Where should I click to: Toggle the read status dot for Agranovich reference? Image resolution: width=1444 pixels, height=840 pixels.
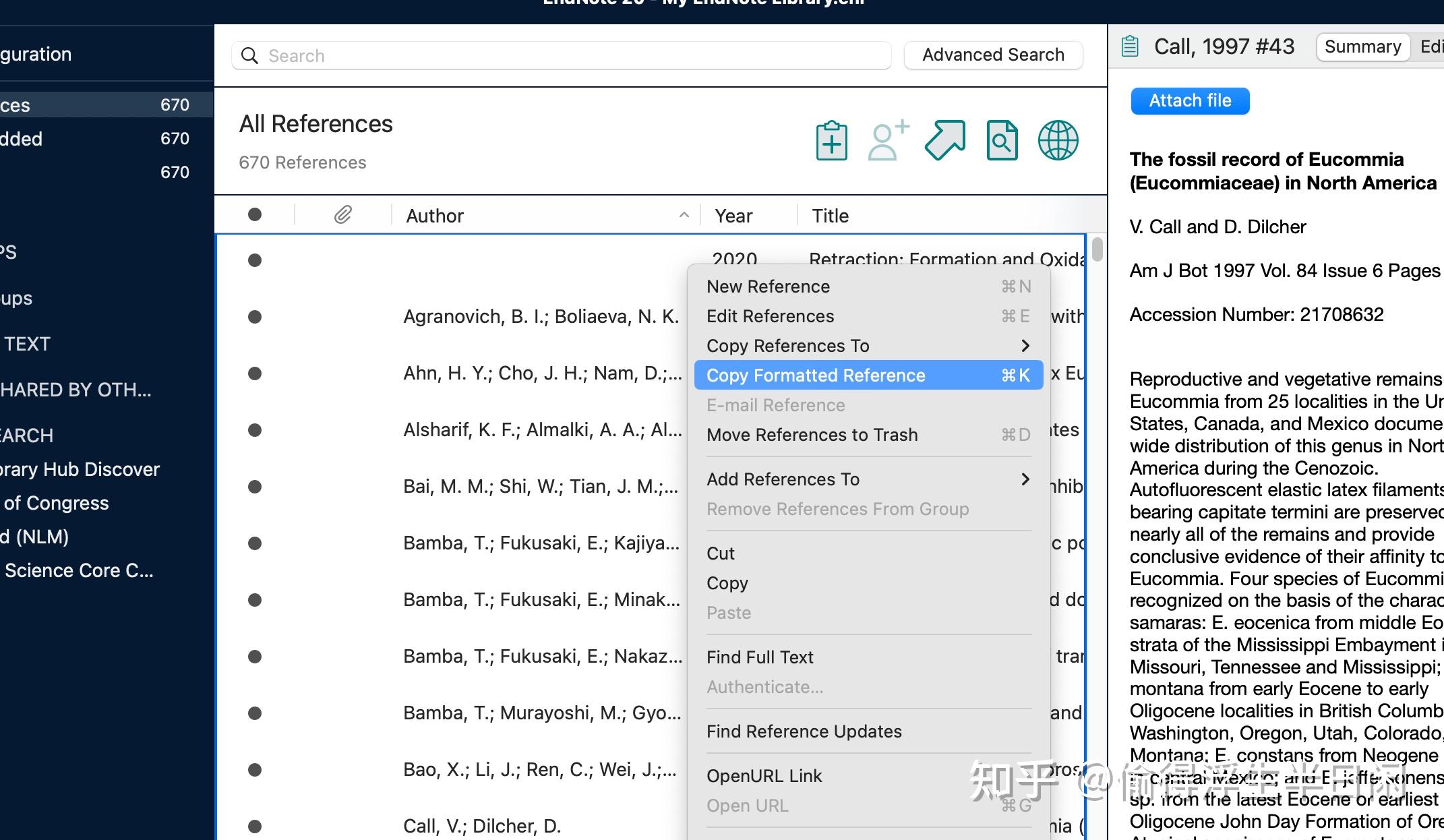point(255,317)
